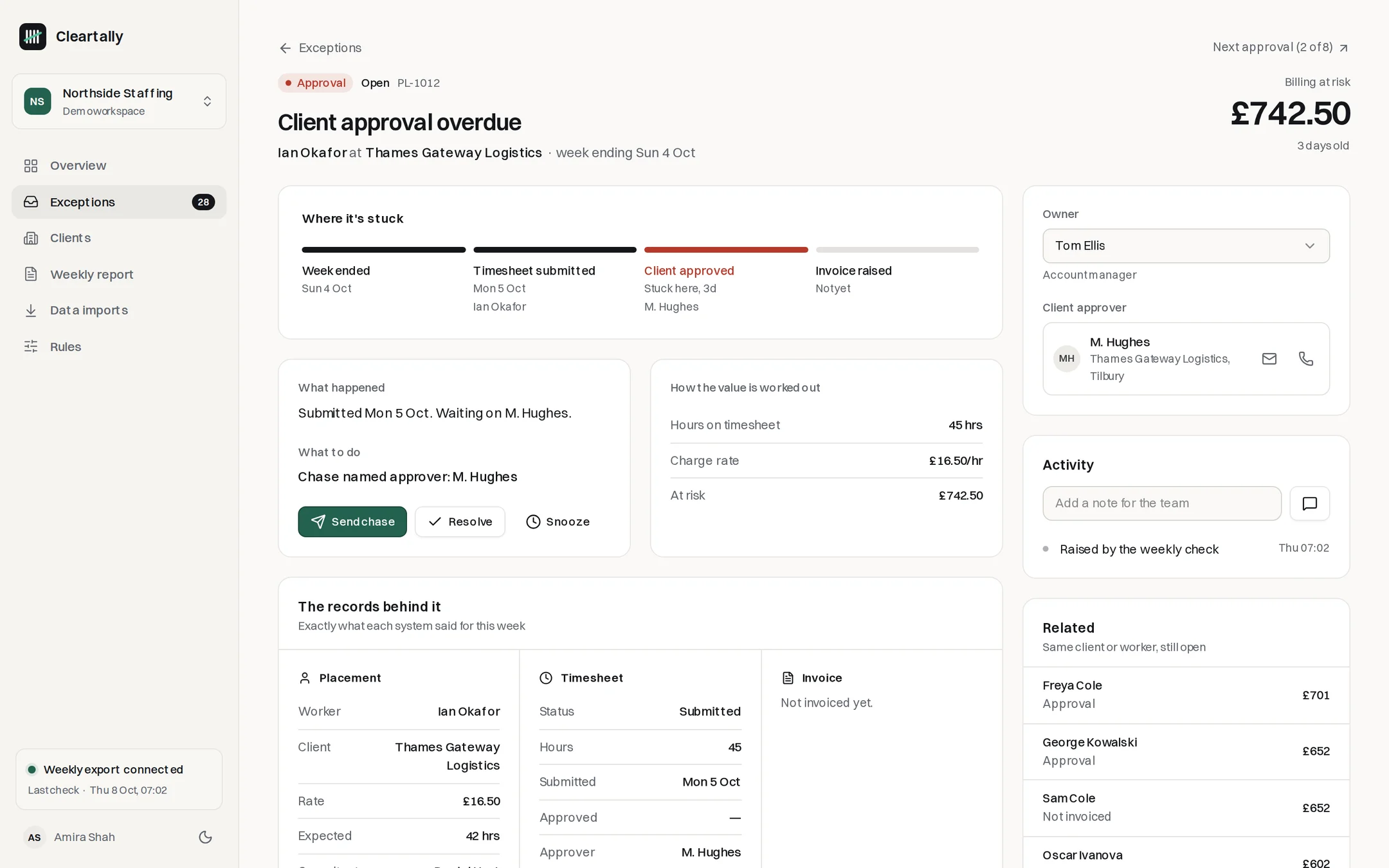1389x868 pixels.
Task: Click the red Client approved step
Action: pos(726,280)
